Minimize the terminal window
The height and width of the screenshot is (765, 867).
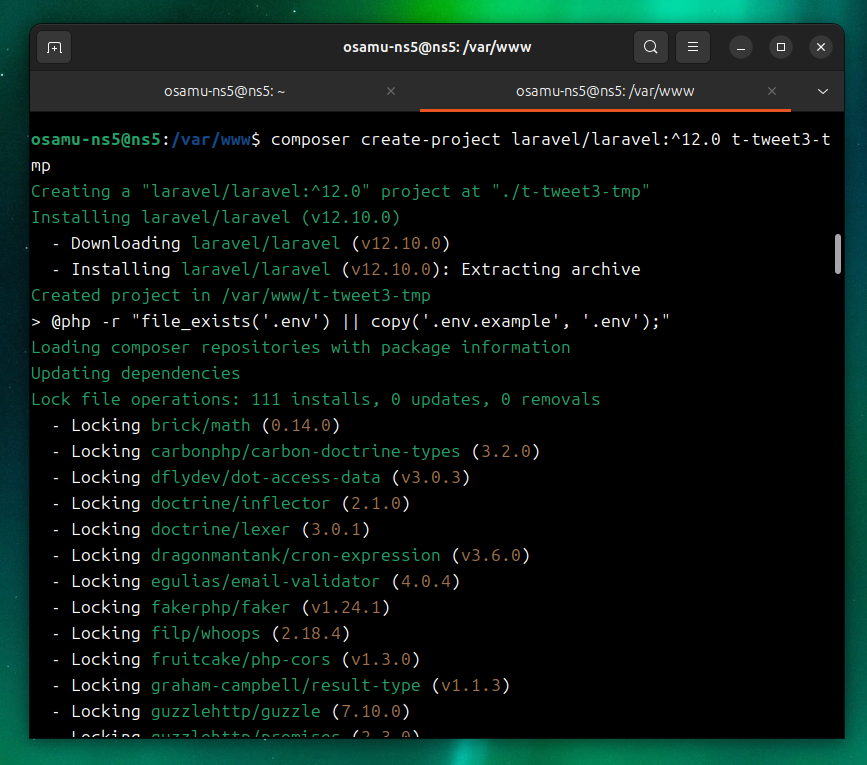[740, 47]
